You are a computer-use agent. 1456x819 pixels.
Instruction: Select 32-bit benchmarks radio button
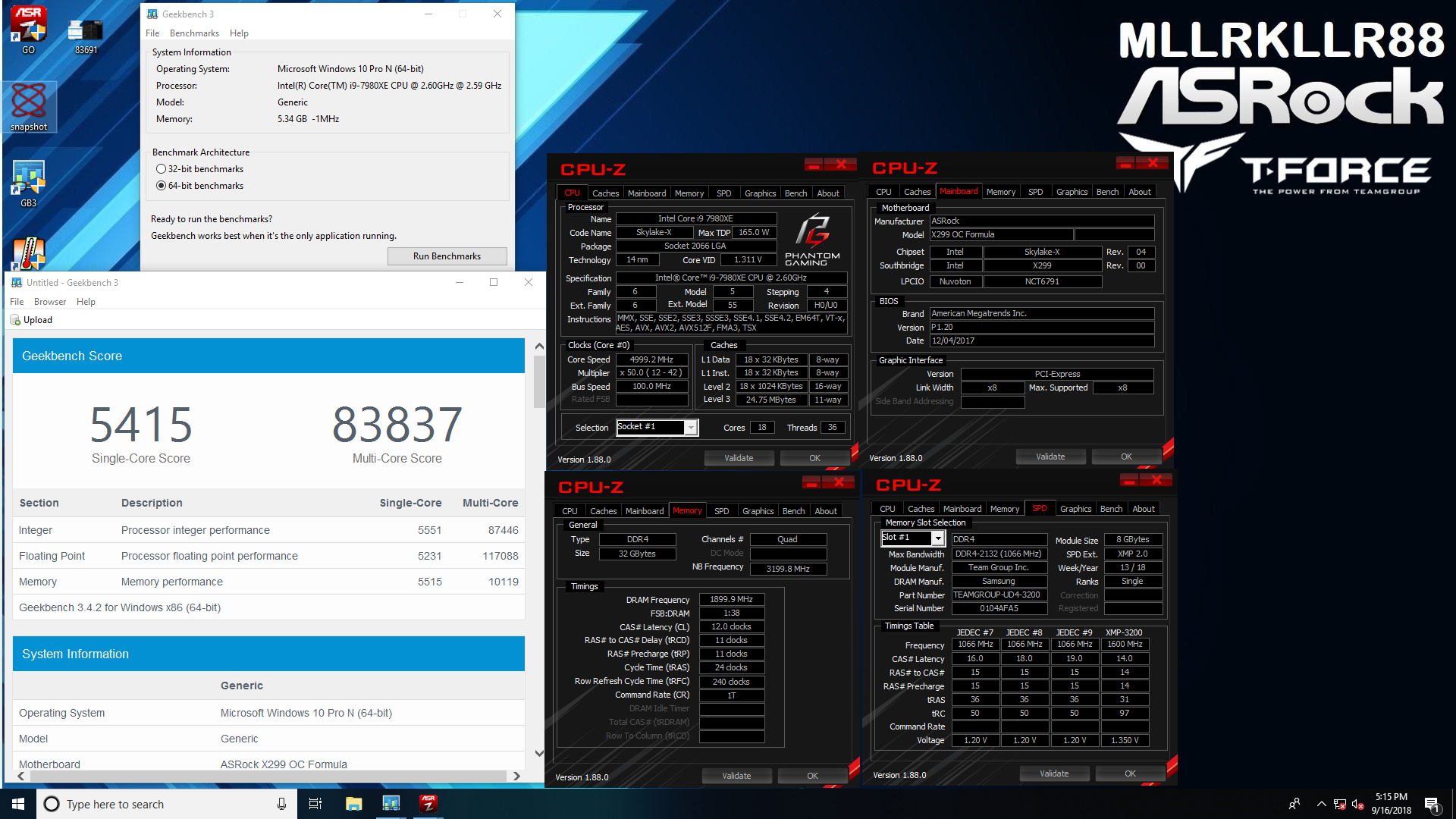point(161,169)
